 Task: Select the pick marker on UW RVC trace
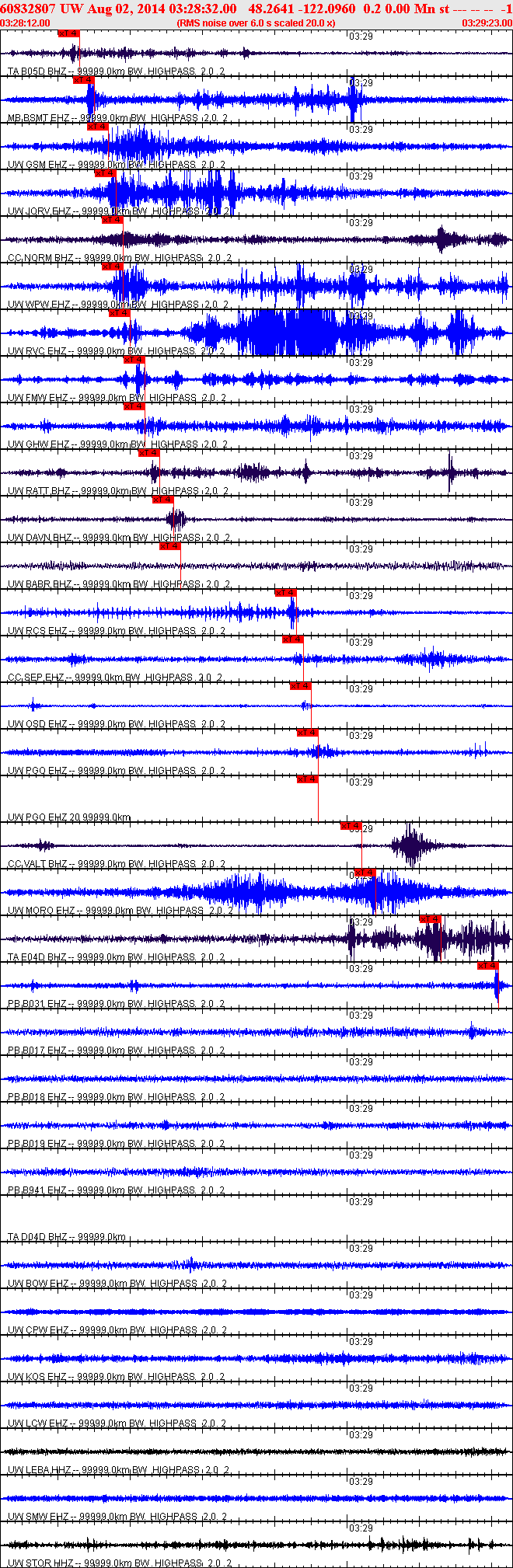(x=120, y=313)
